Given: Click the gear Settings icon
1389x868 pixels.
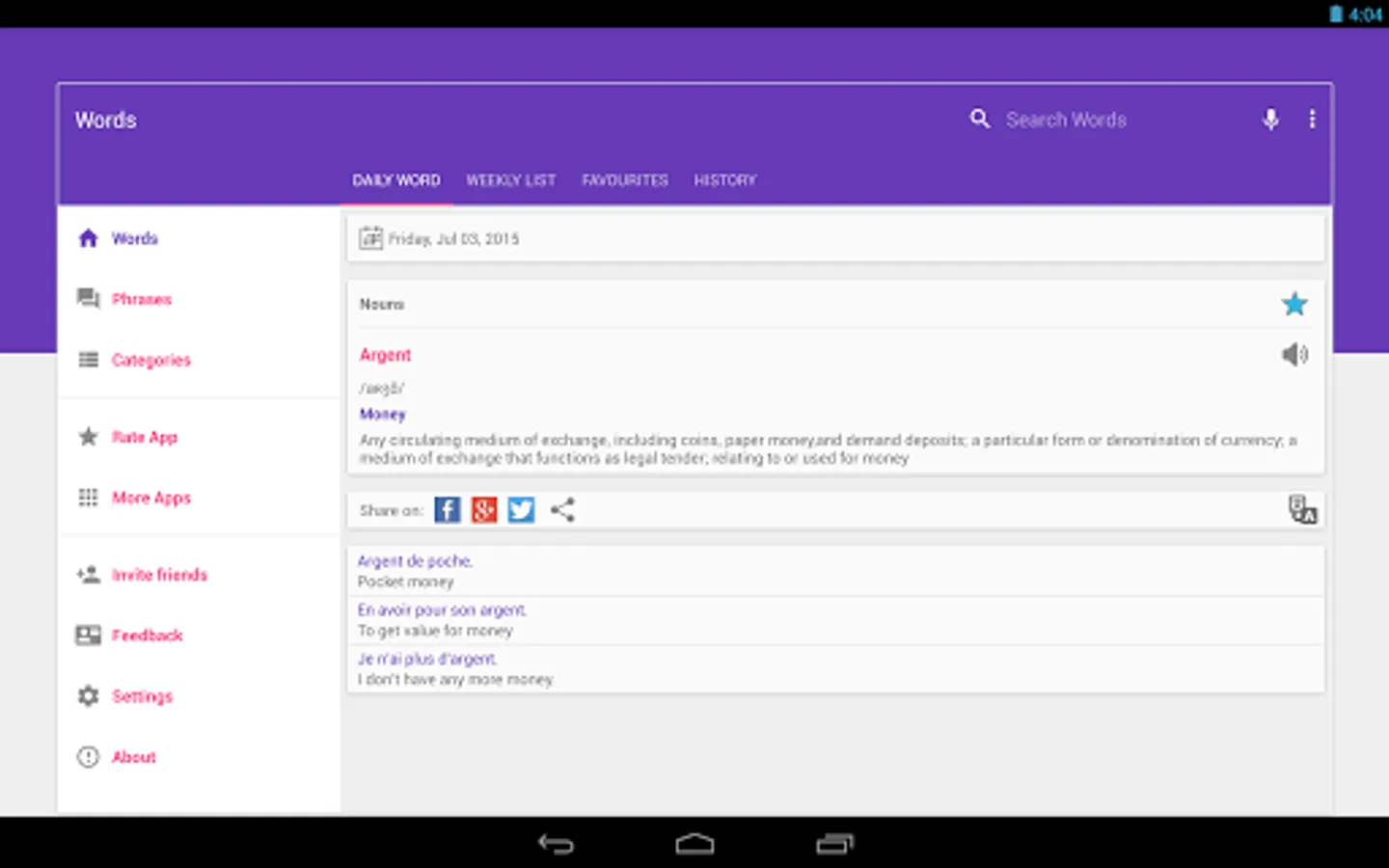Looking at the screenshot, I should [x=88, y=696].
